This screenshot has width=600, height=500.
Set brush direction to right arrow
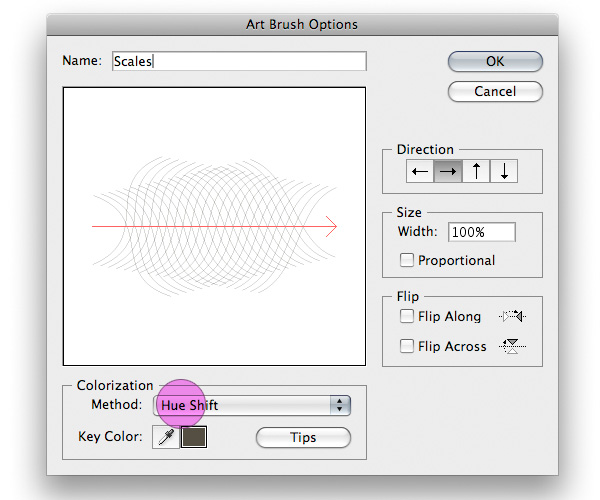coord(448,171)
